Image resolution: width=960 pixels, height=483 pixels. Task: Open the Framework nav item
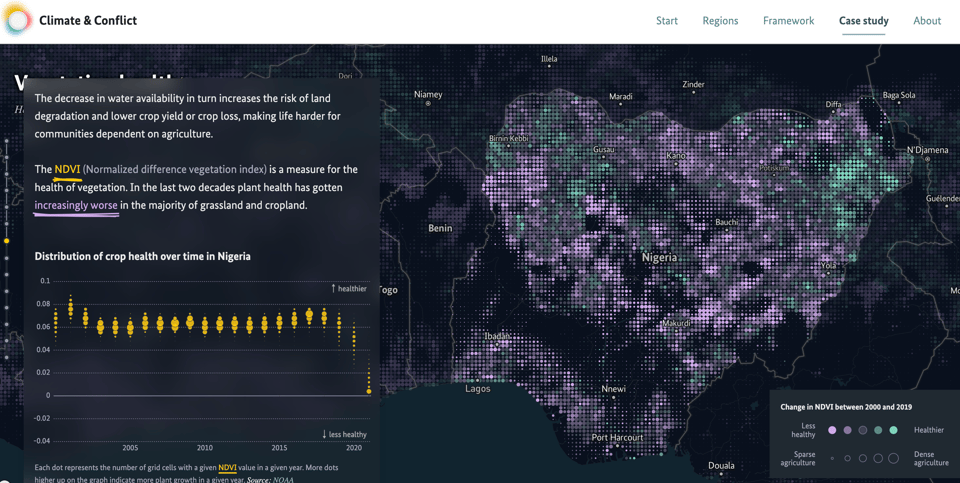[x=788, y=21]
